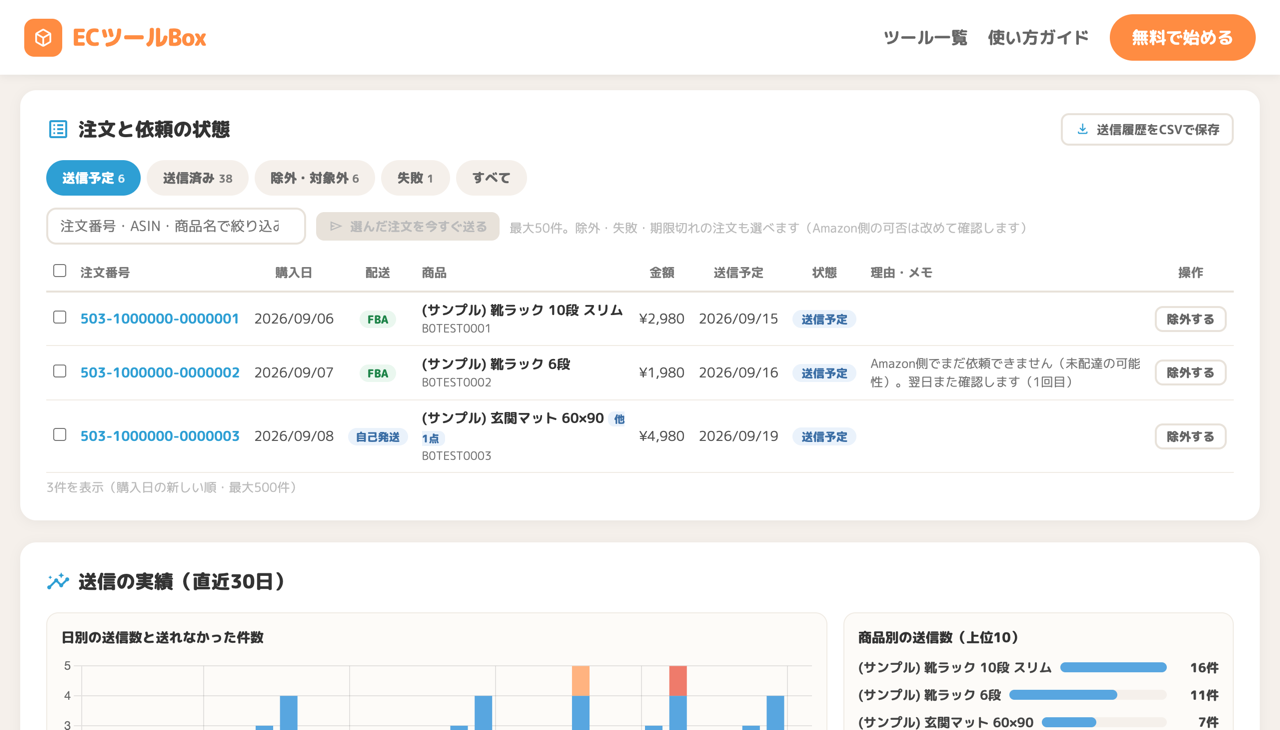1280x730 pixels.
Task: Click scheduled date 2026/09/16
Action: tap(738, 372)
